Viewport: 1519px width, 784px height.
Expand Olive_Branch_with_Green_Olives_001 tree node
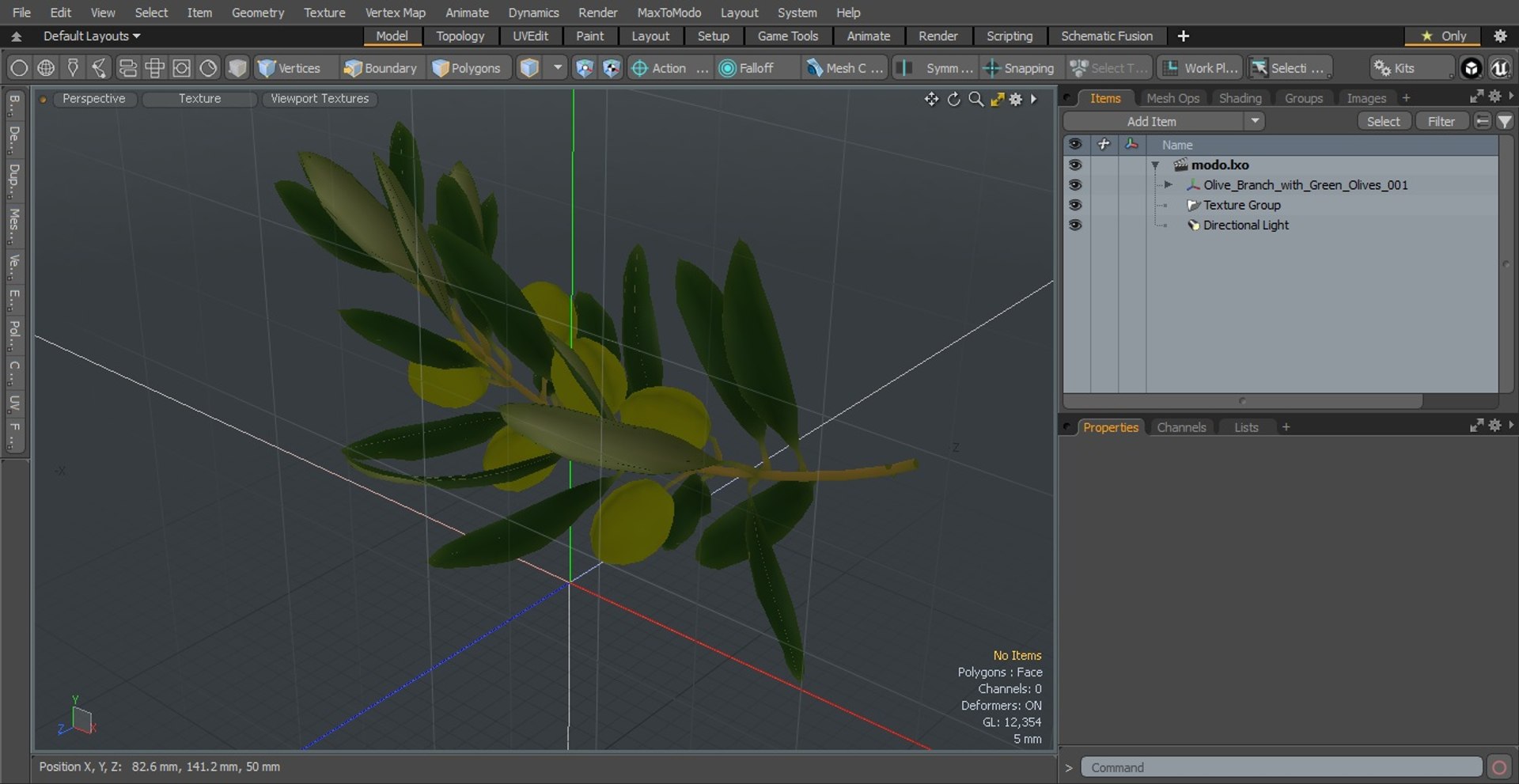pos(1168,185)
